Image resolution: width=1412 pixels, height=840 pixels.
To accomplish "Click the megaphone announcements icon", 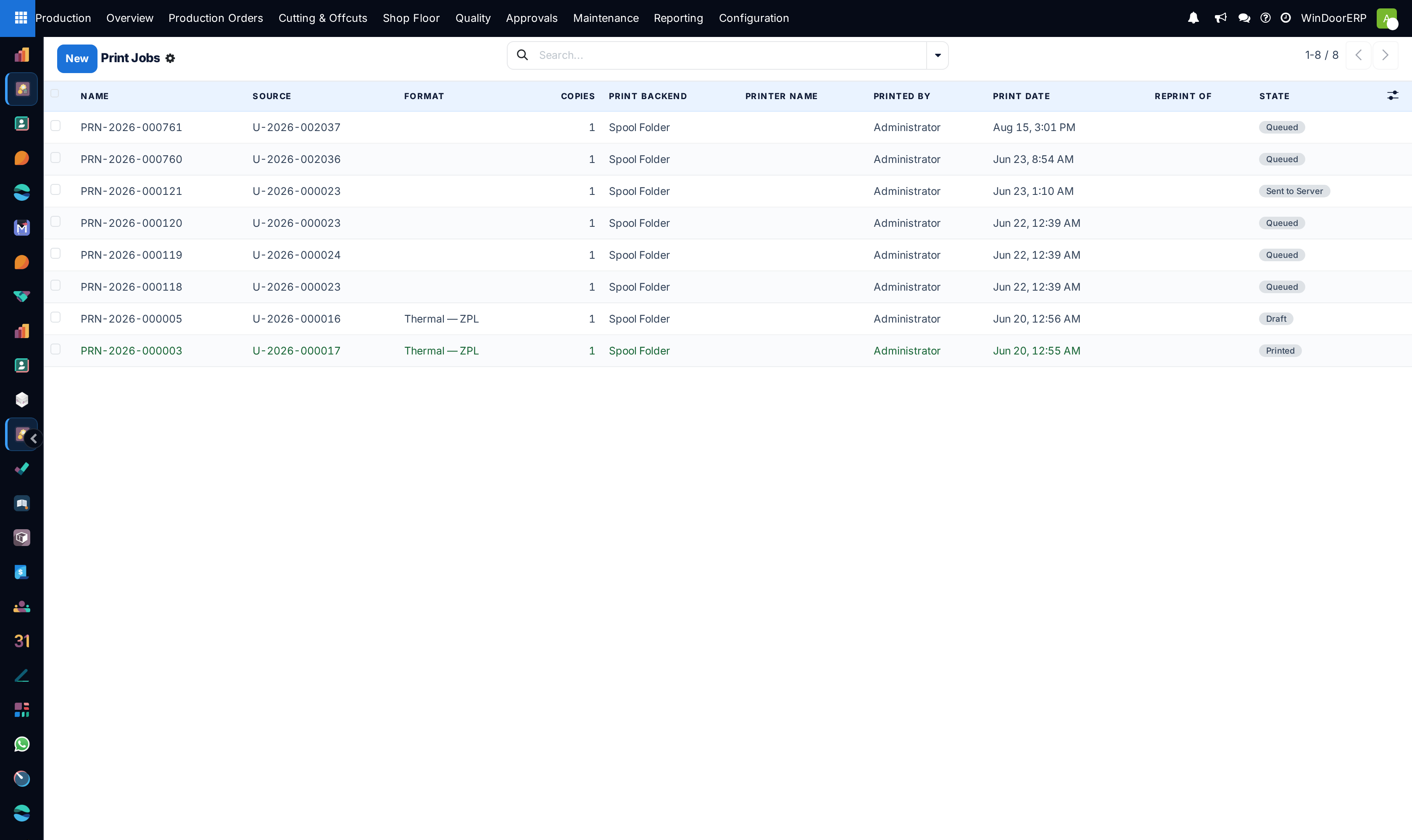I will [x=1220, y=18].
